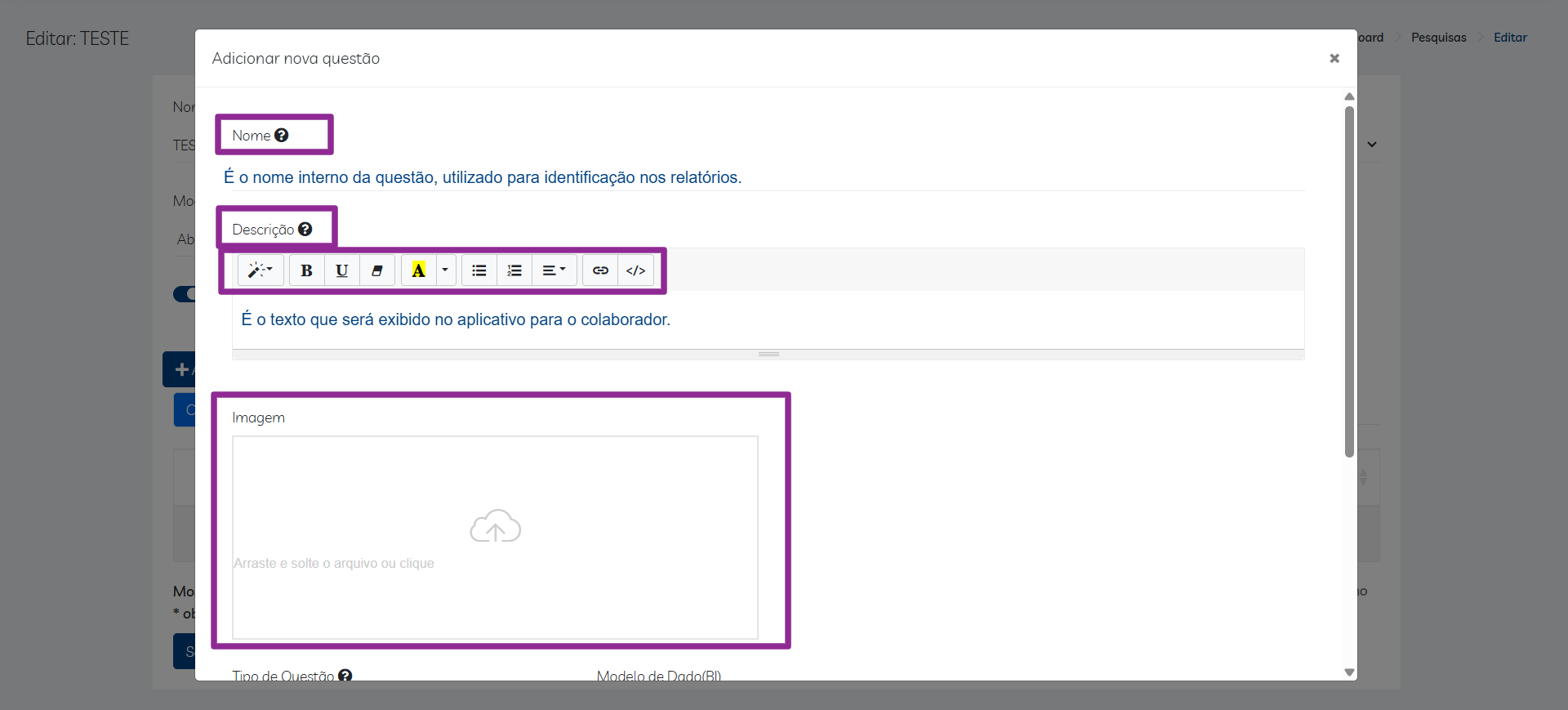Click the image upload drop area

[x=495, y=537]
